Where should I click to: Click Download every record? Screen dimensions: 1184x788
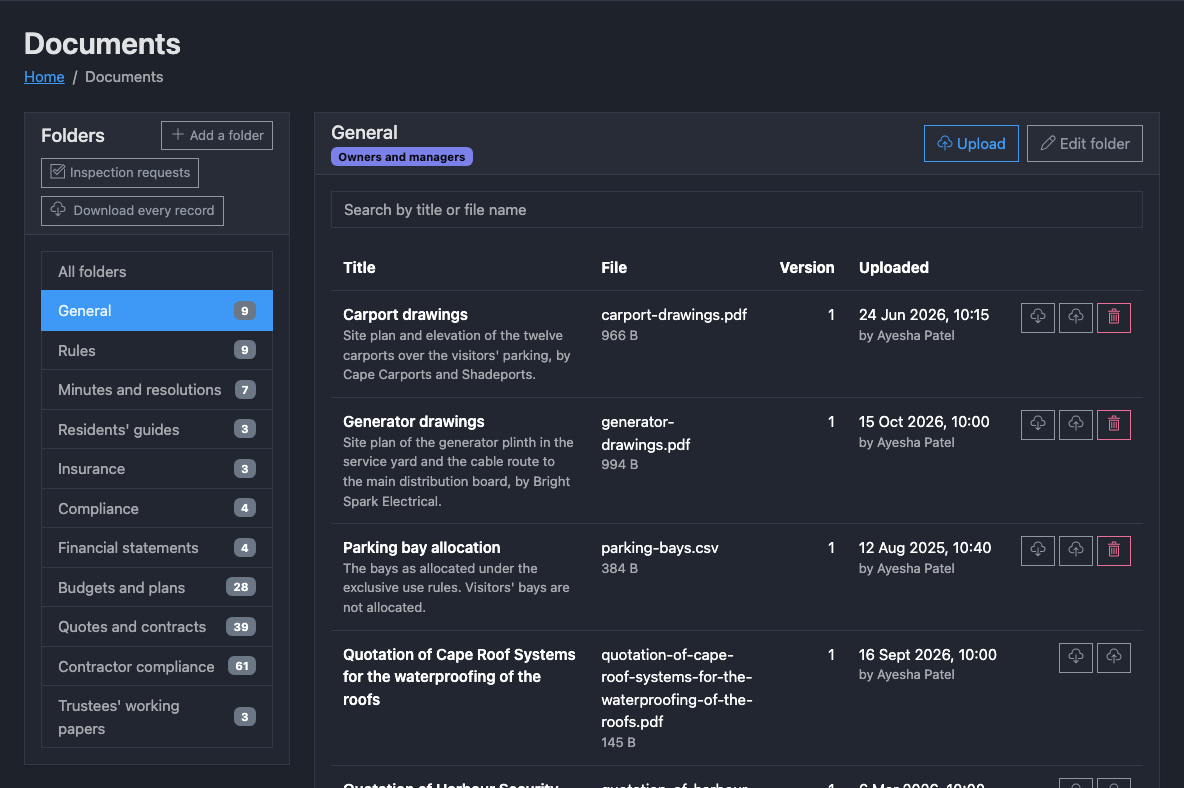click(132, 211)
